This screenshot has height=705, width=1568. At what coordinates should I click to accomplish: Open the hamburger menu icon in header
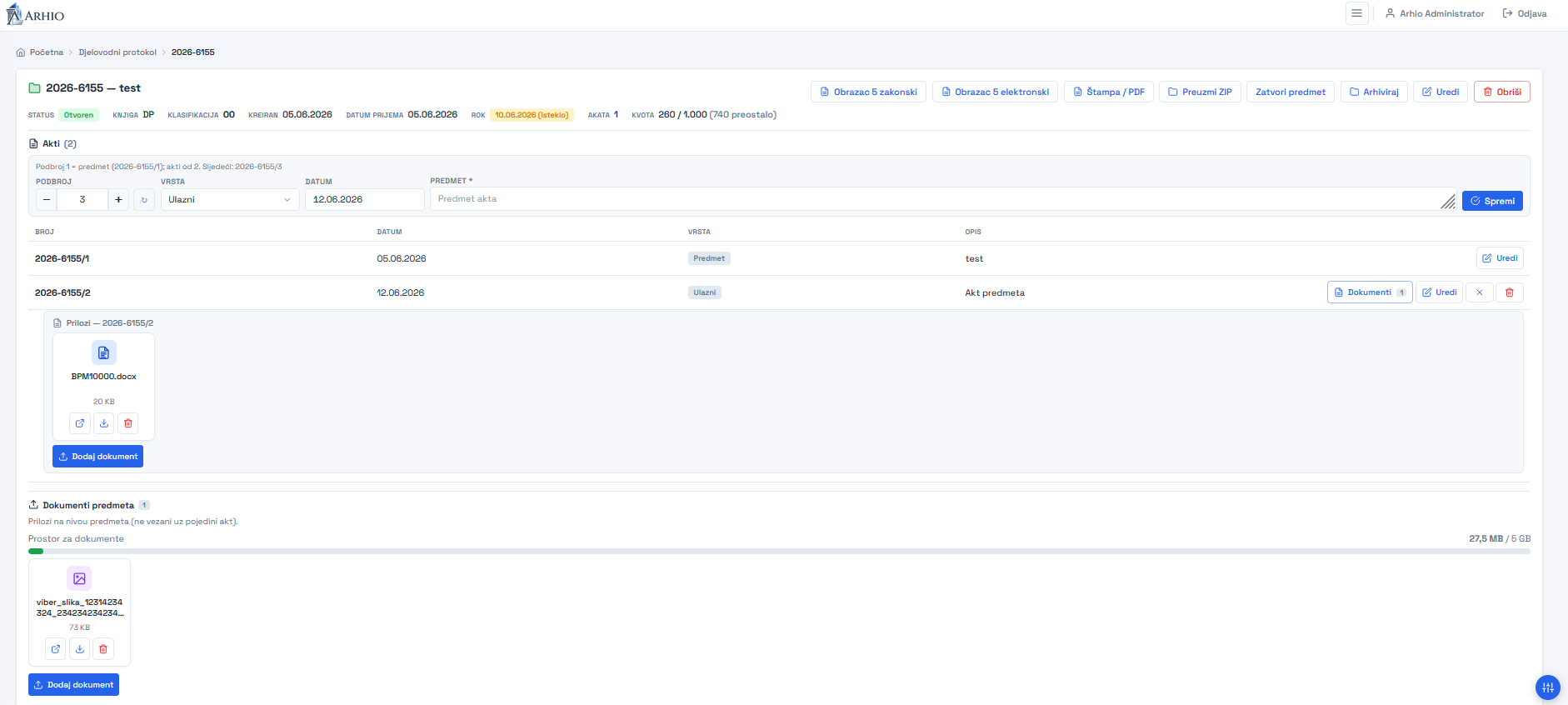coord(1356,13)
